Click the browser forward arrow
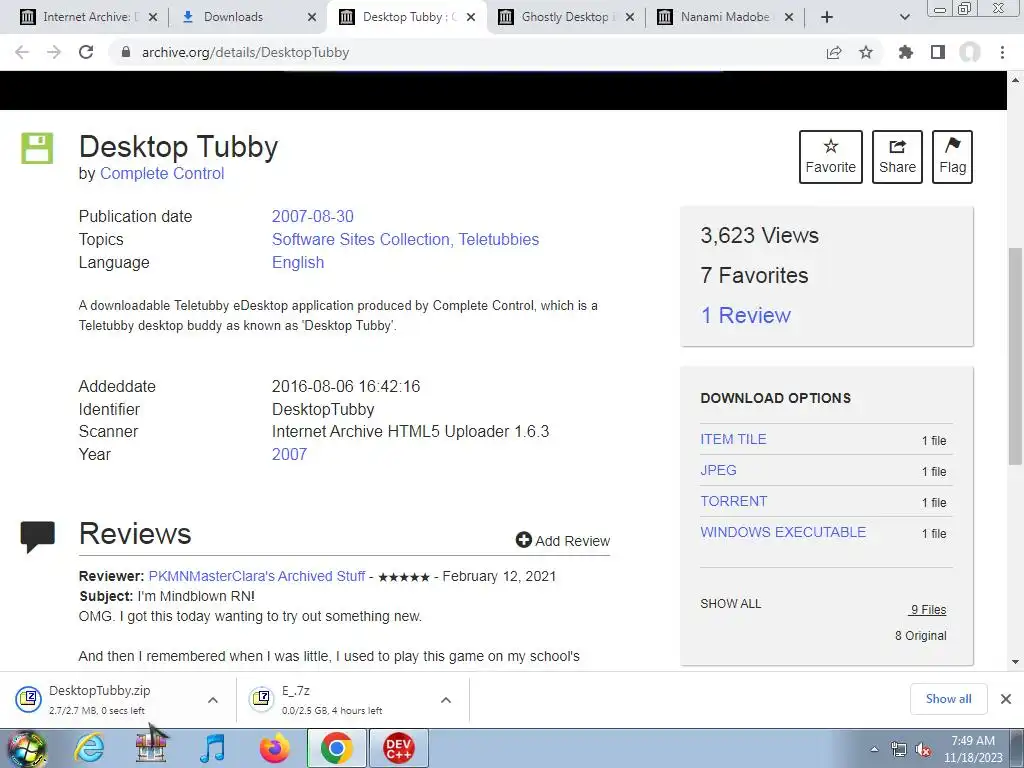 [x=54, y=52]
